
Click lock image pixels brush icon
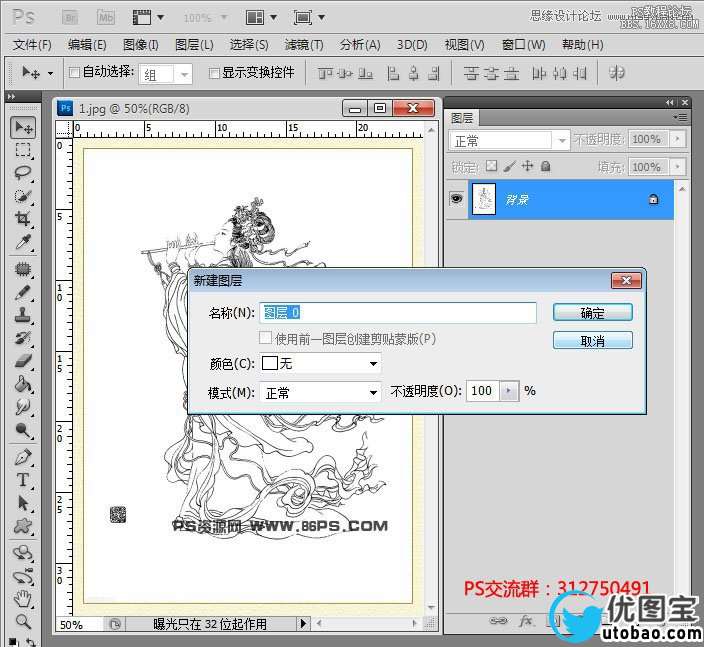point(509,167)
